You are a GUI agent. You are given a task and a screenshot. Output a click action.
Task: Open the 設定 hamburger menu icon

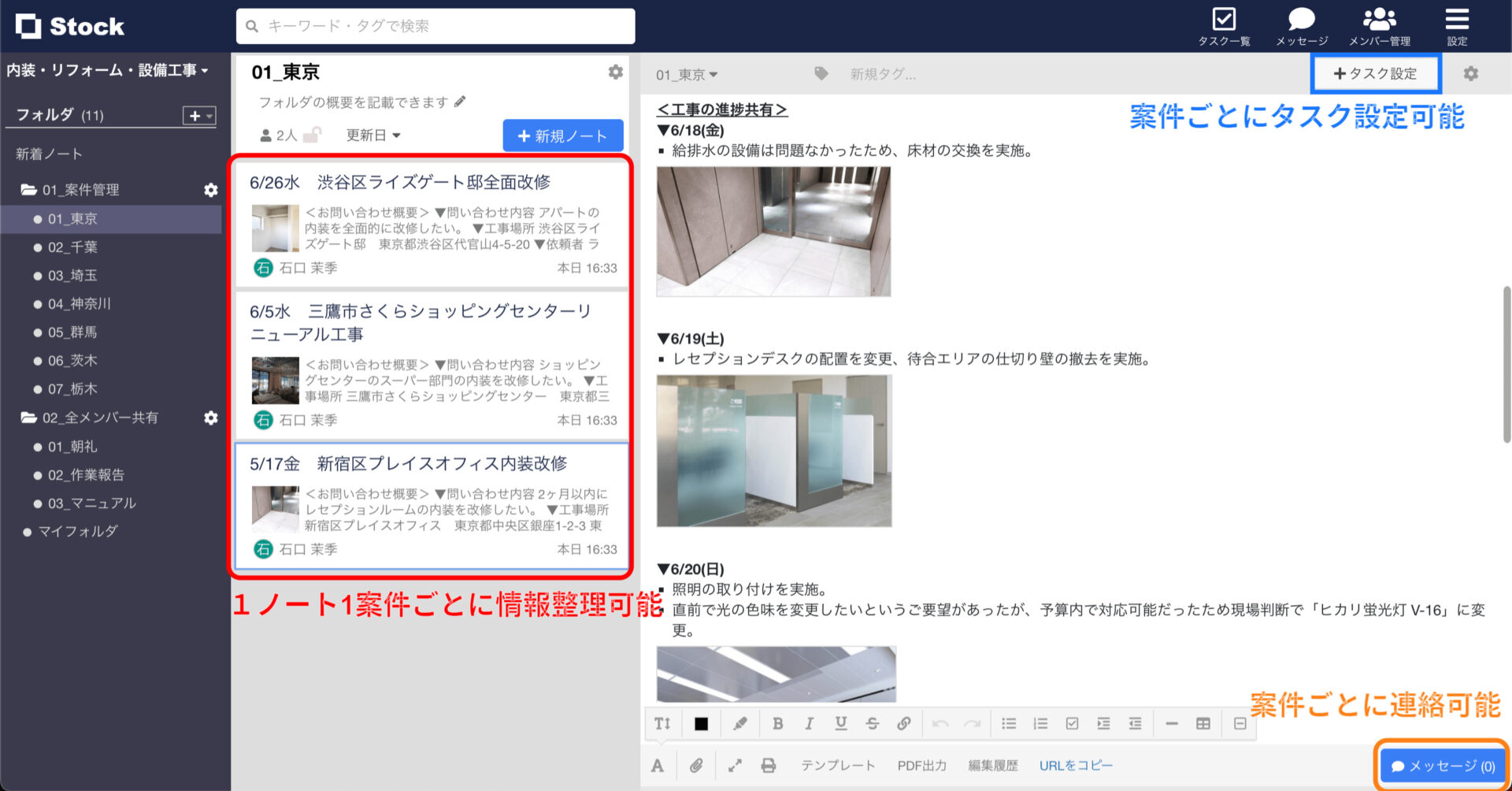[x=1457, y=26]
